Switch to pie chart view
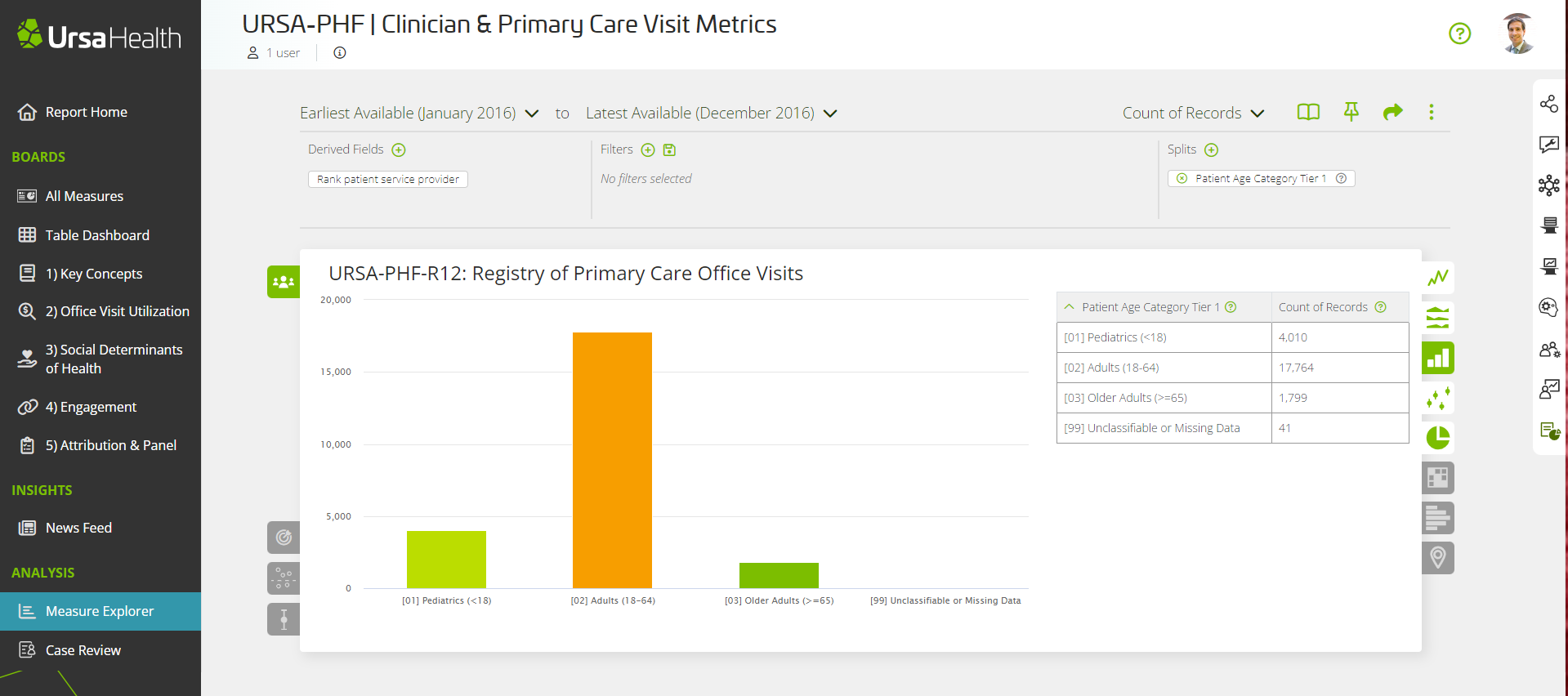The image size is (1568, 696). pos(1438,438)
